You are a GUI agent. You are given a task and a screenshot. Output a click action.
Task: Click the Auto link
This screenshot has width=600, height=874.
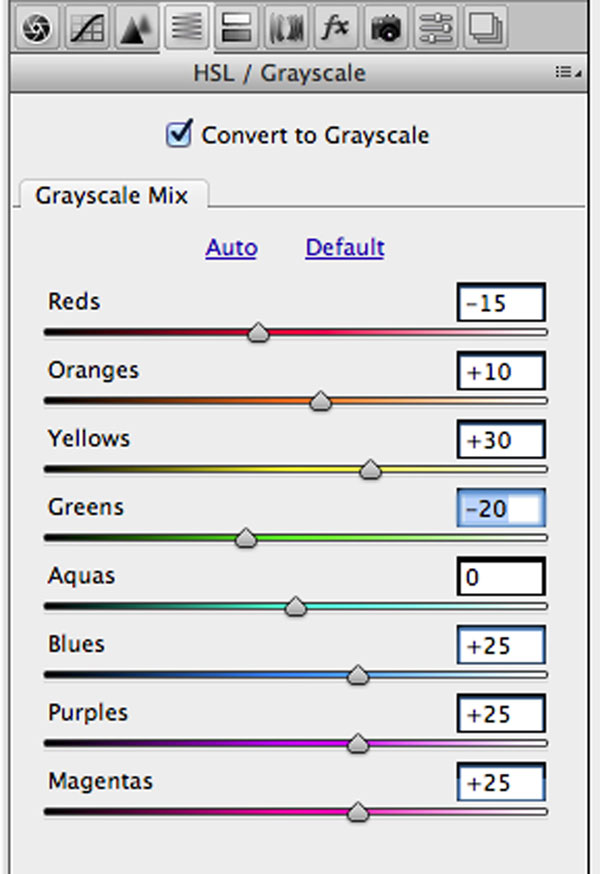pos(231,248)
